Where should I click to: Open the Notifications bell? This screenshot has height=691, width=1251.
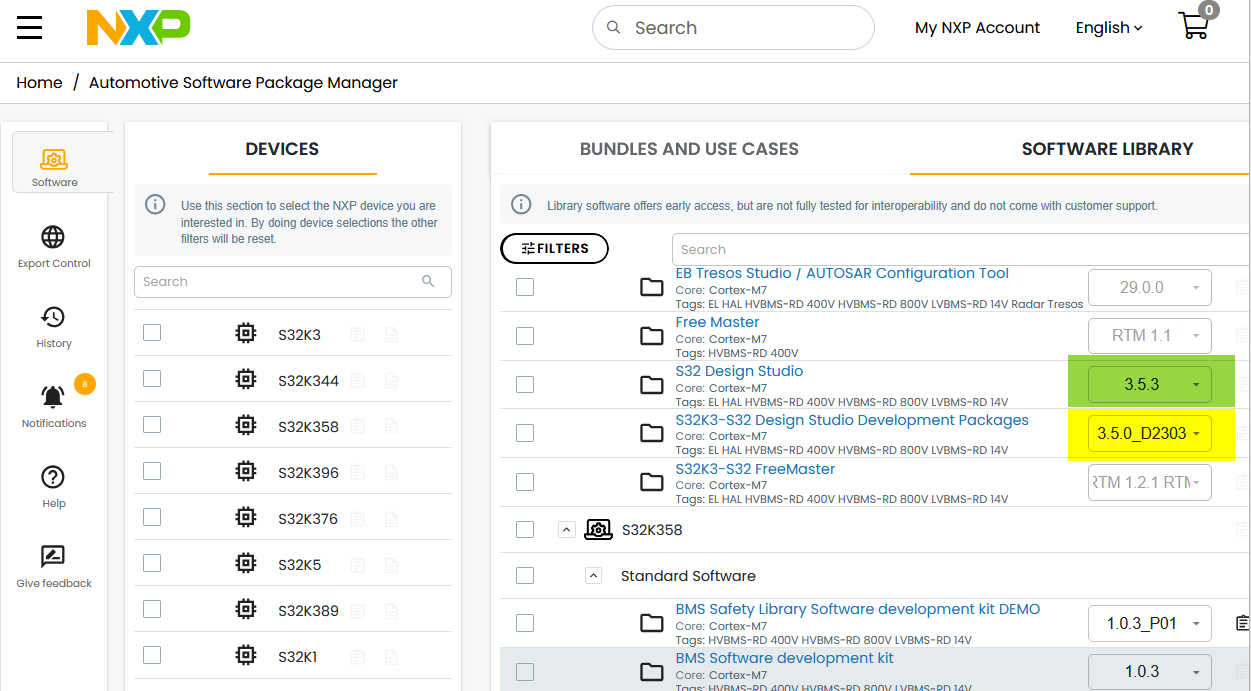pos(53,397)
